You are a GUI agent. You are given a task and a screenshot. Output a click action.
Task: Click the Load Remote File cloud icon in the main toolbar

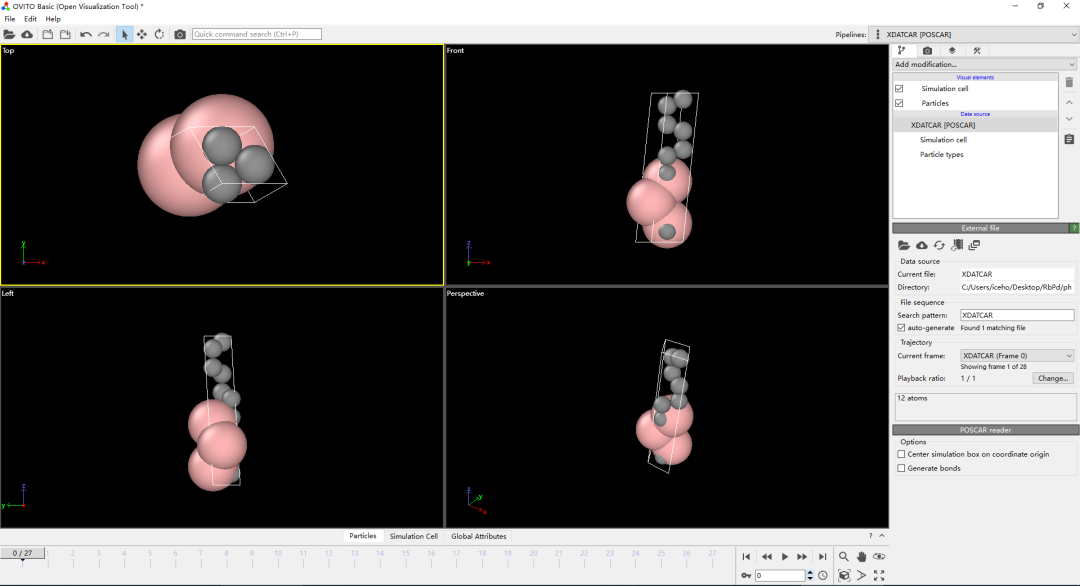pos(27,34)
